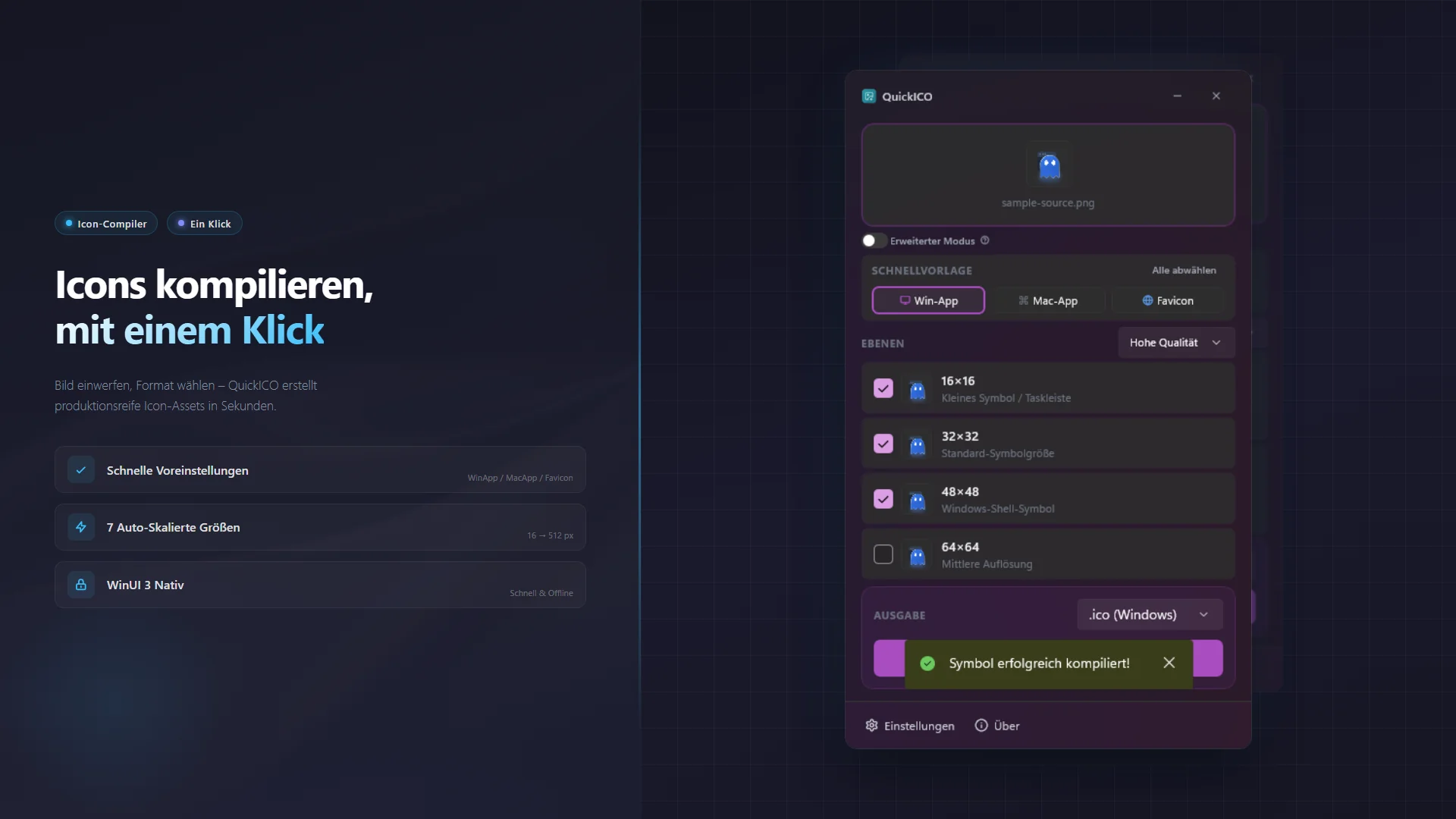The width and height of the screenshot is (1456, 819).
Task: Click the Einstellungen gear icon
Action: (872, 725)
